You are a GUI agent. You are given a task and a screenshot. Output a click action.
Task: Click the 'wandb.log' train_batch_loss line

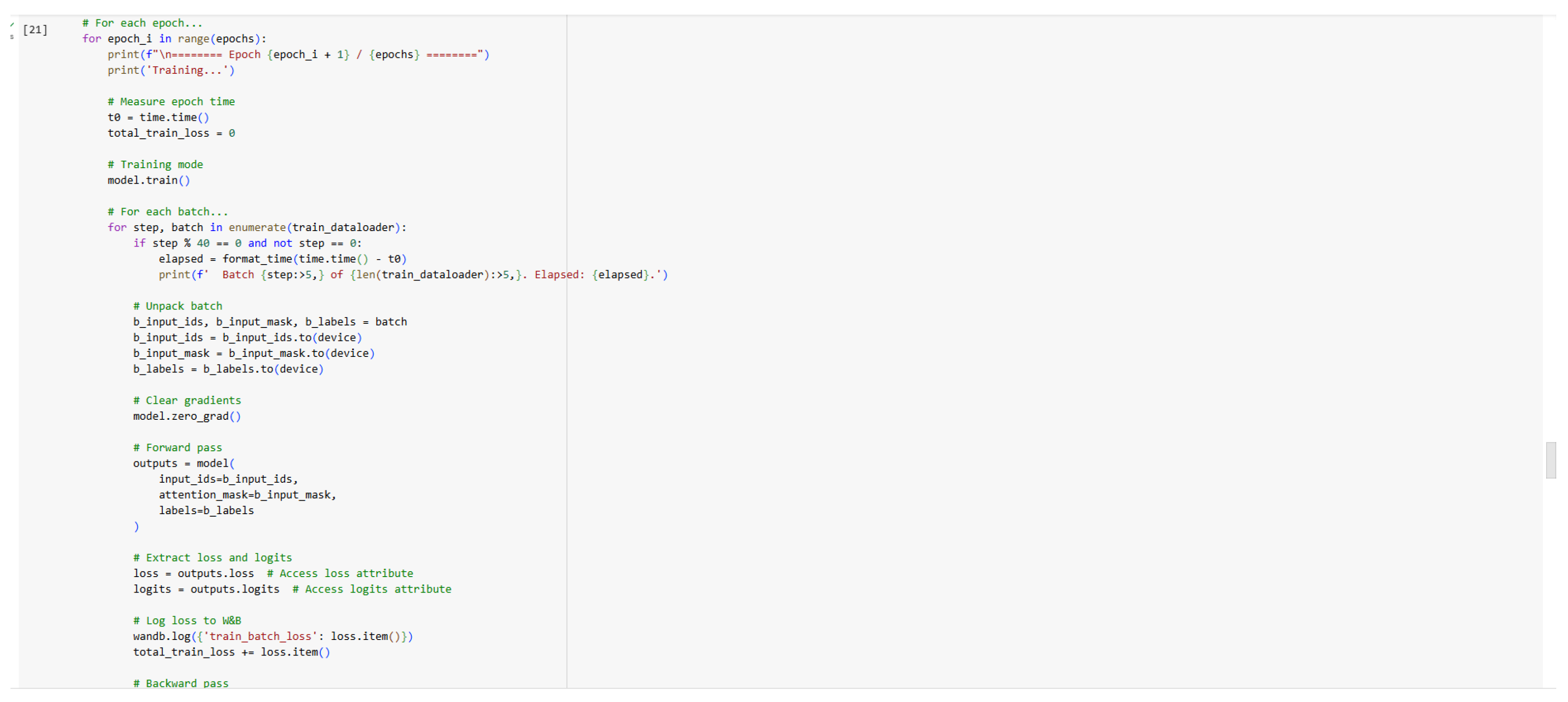tap(272, 637)
